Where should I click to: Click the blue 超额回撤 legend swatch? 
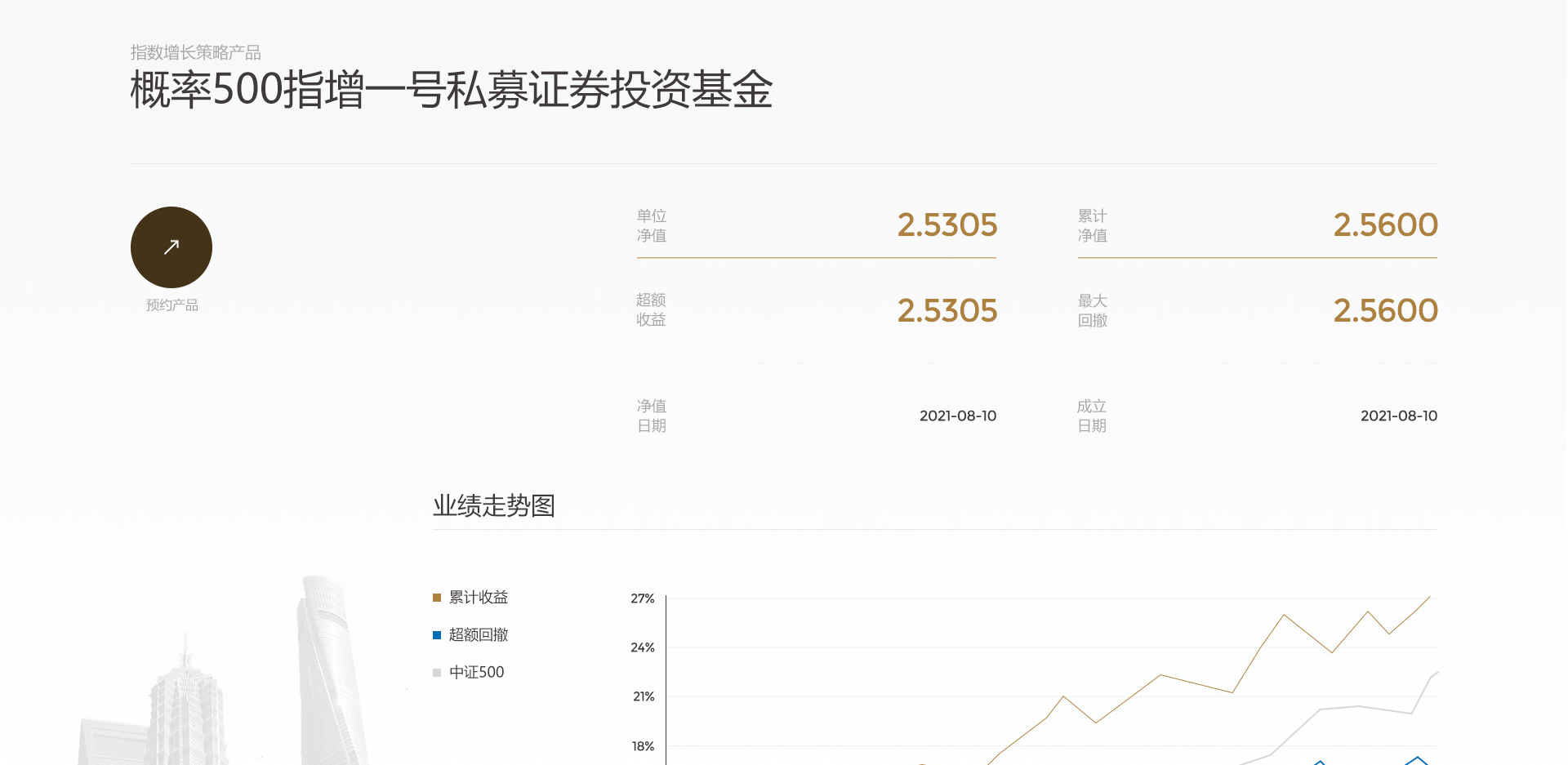(x=437, y=635)
